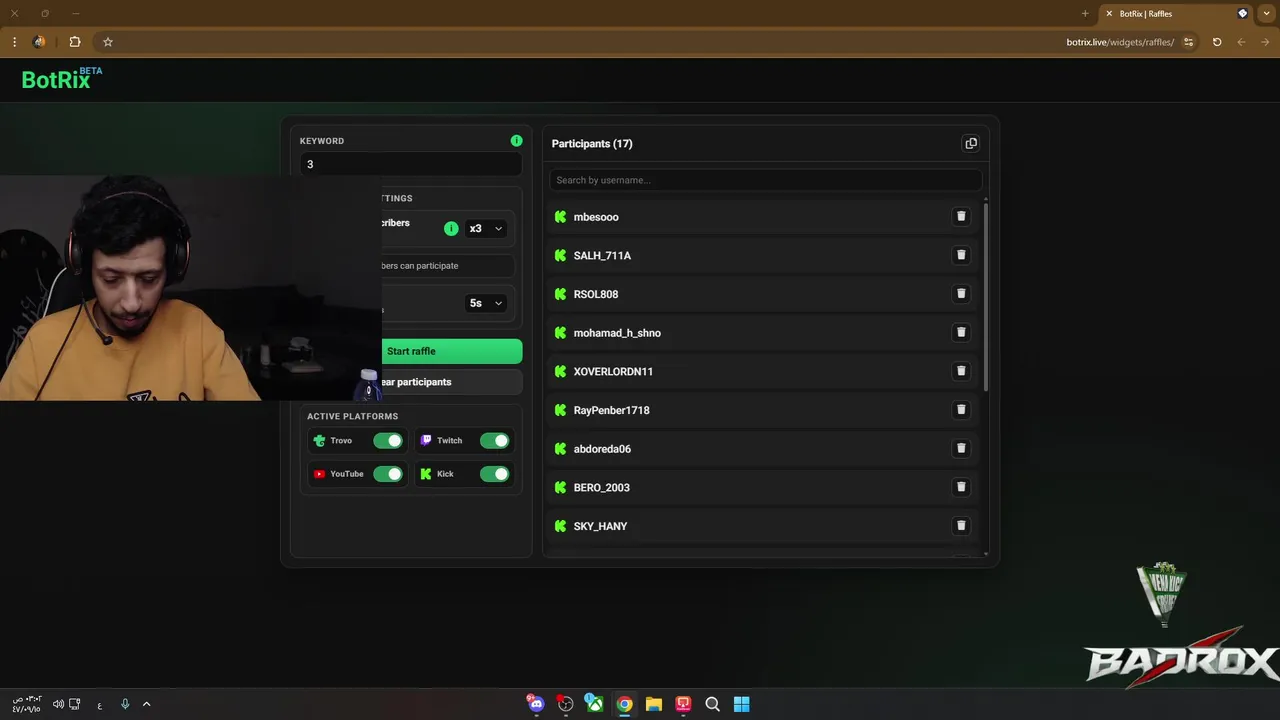
Task: Open the browser profile avatar
Action: (x=39, y=42)
